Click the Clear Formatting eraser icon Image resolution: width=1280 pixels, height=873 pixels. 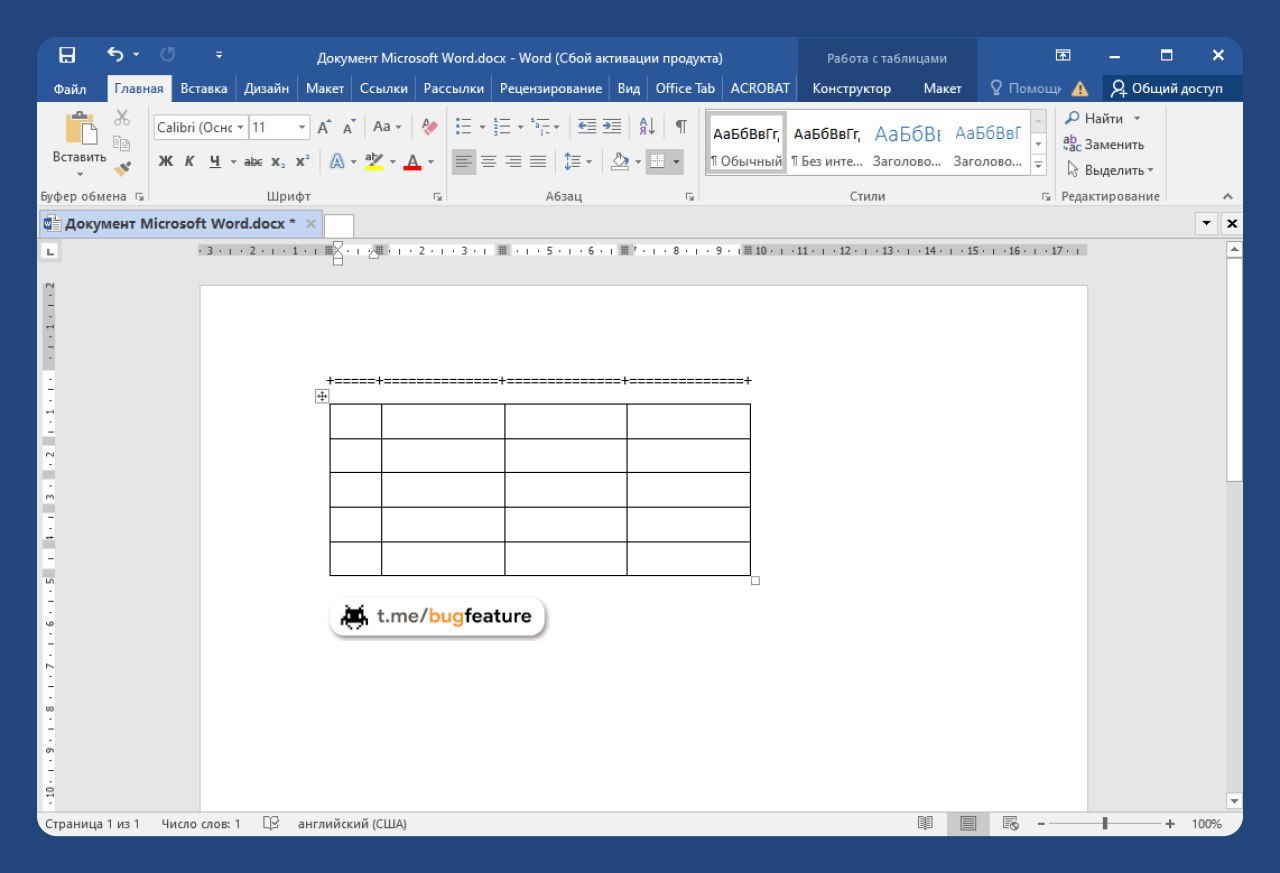pyautogui.click(x=430, y=127)
